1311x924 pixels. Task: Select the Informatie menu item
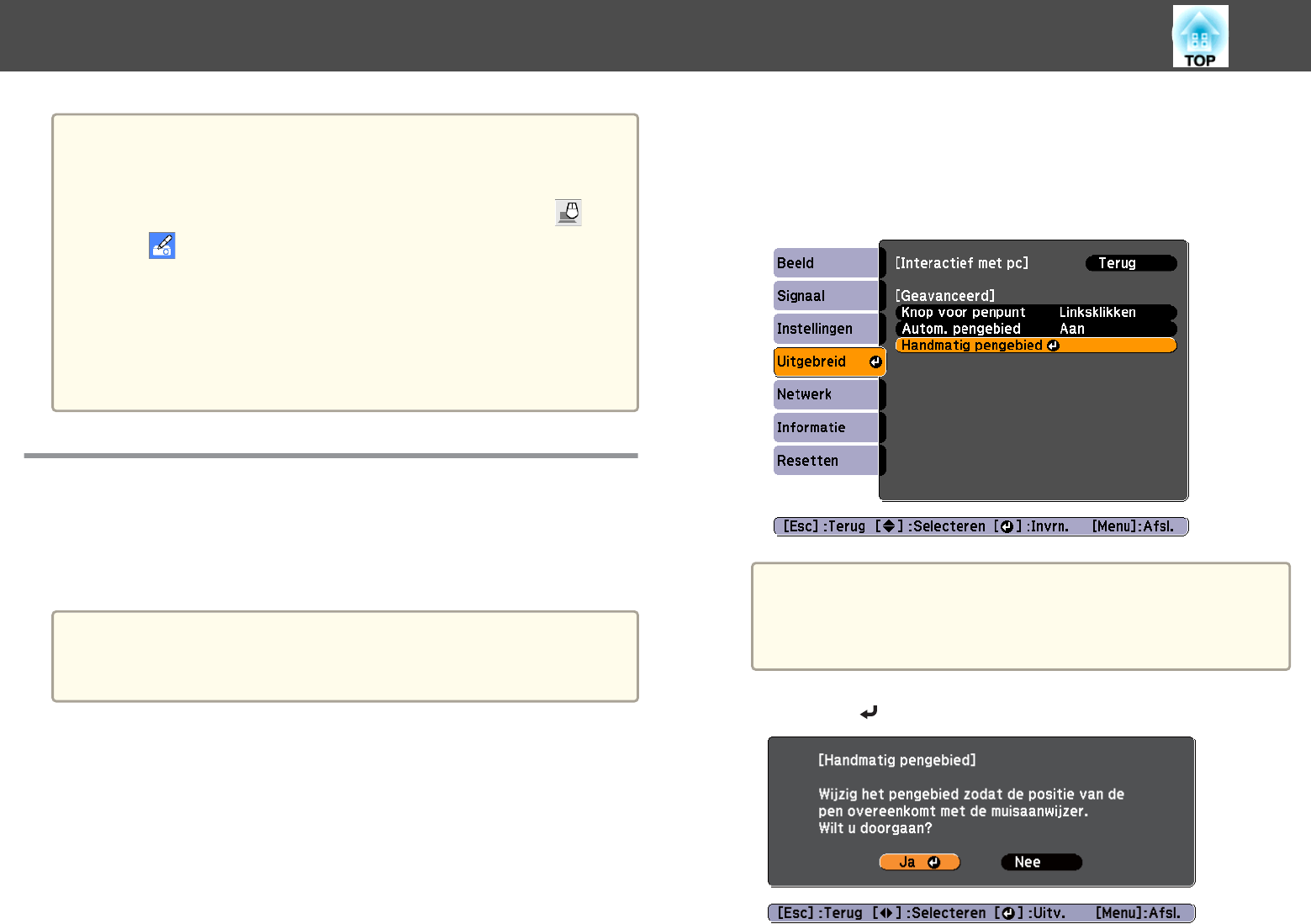[x=826, y=427]
